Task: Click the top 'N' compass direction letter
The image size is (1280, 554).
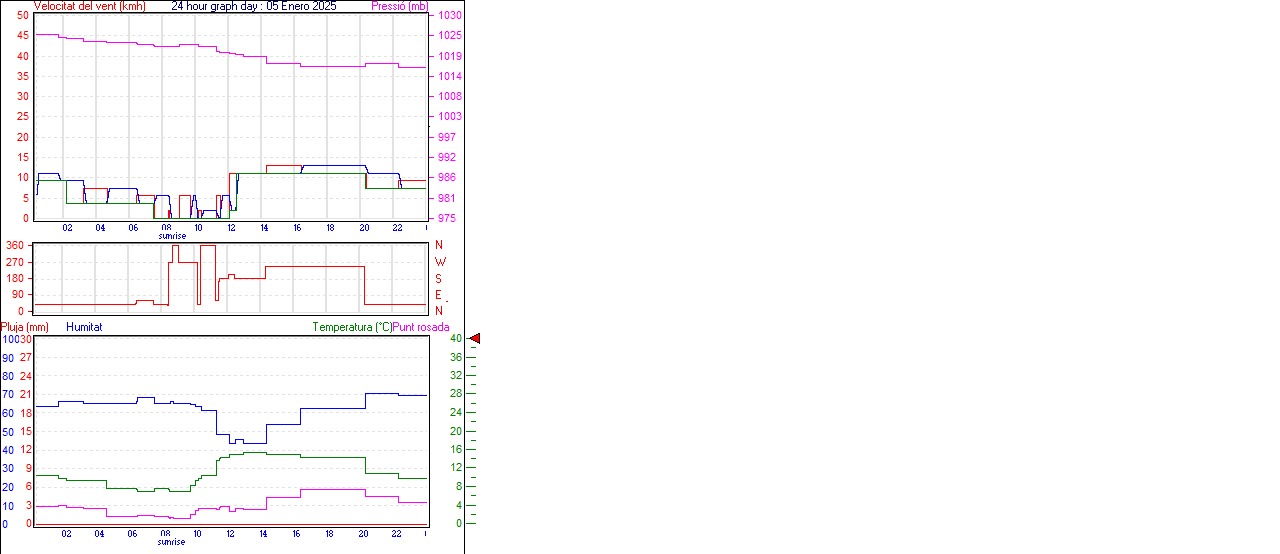Action: (438, 245)
